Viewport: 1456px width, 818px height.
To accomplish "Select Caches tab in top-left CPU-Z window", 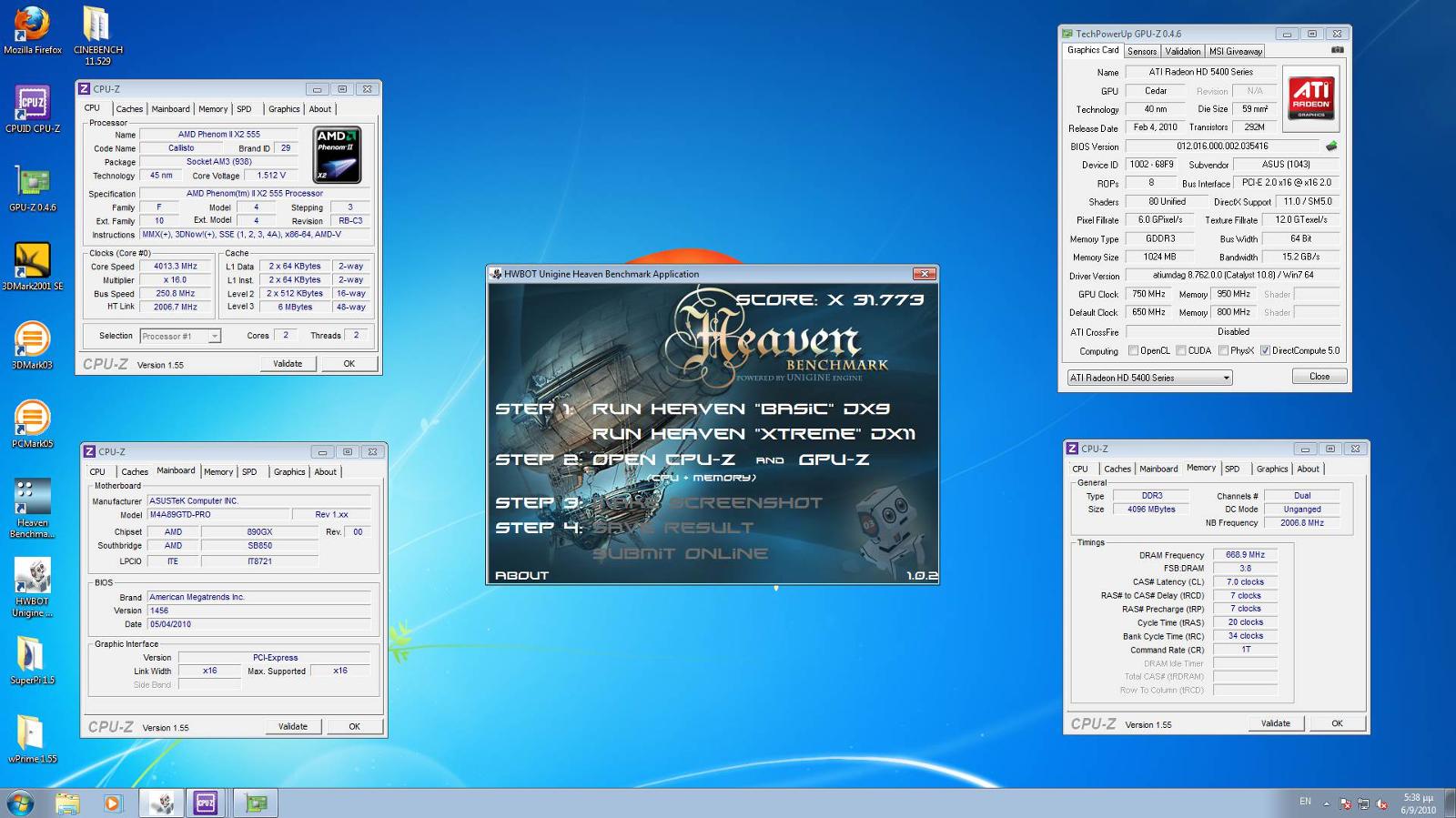I will (129, 109).
